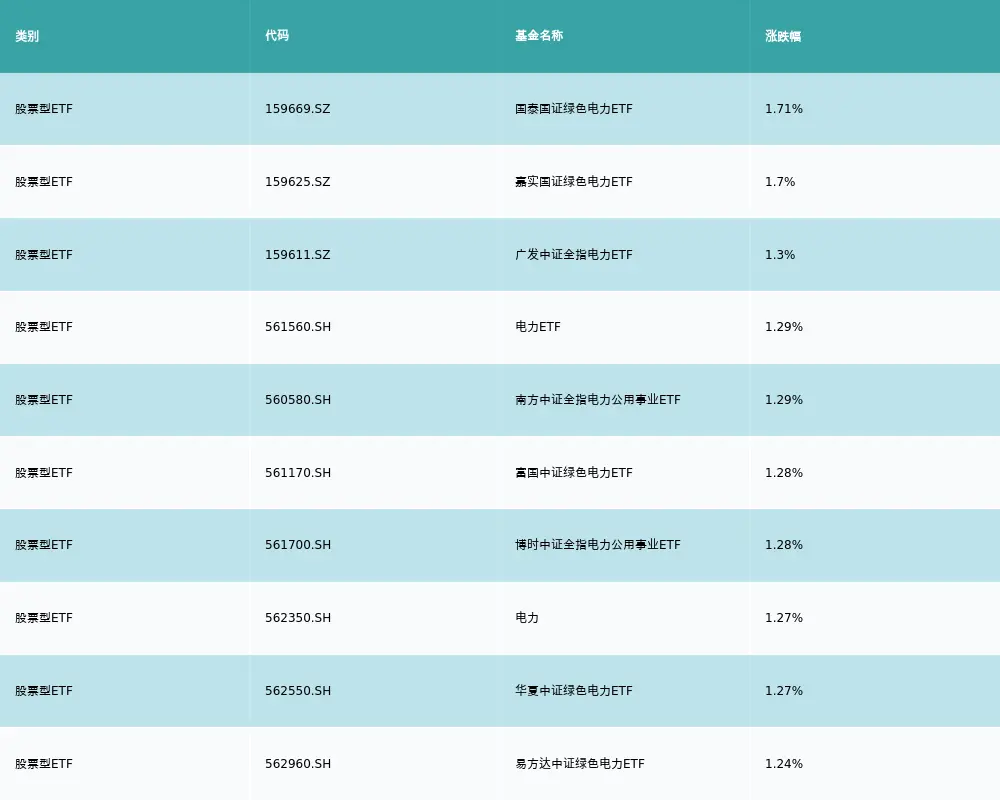This screenshot has height=800, width=1000.
Task: Click fund name 嘉实国证绿色电力ETF
Action: pos(574,182)
